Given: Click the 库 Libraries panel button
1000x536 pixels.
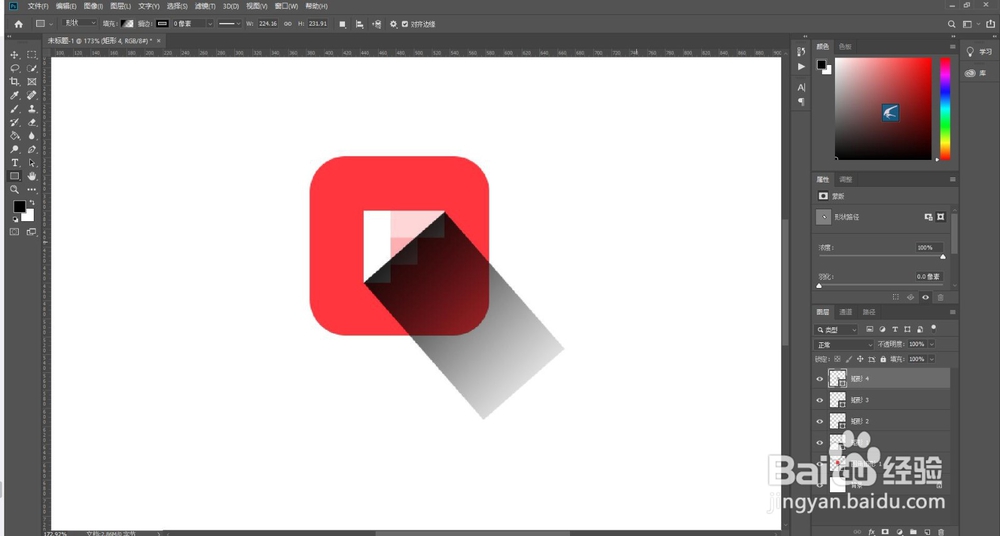Looking at the screenshot, I should [x=976, y=73].
